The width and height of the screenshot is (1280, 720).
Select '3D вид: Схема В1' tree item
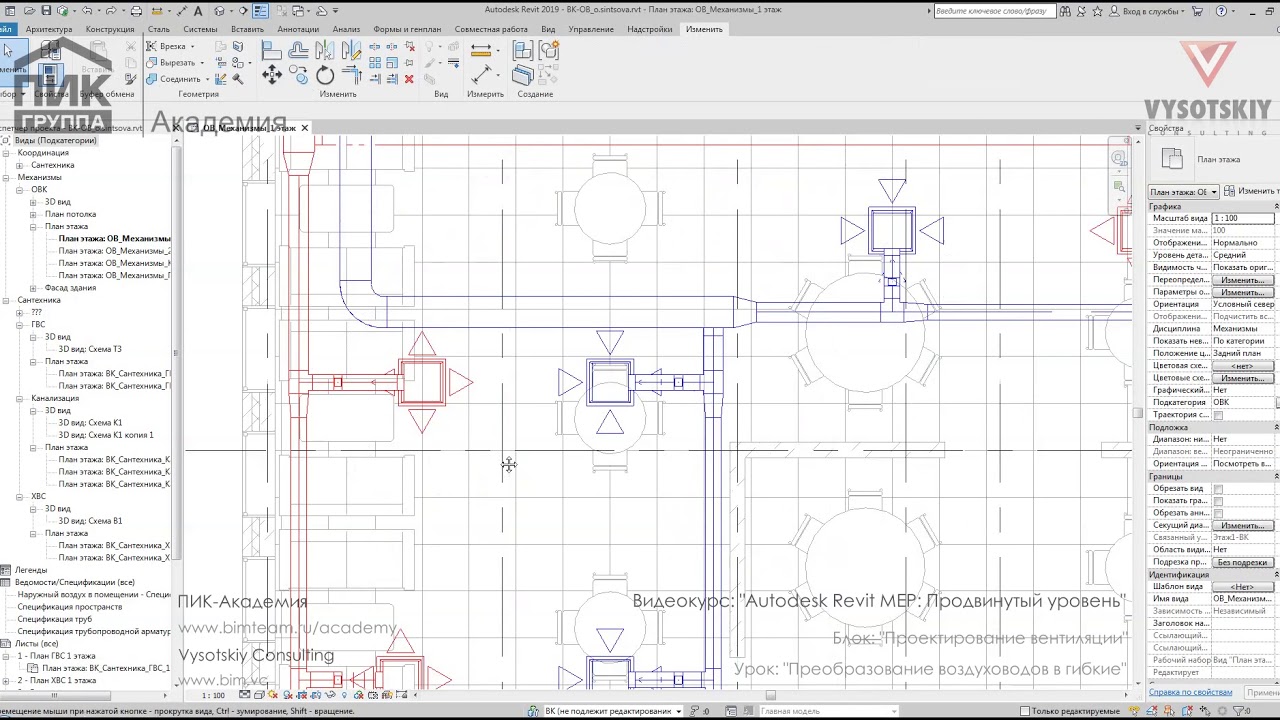[x=90, y=521]
